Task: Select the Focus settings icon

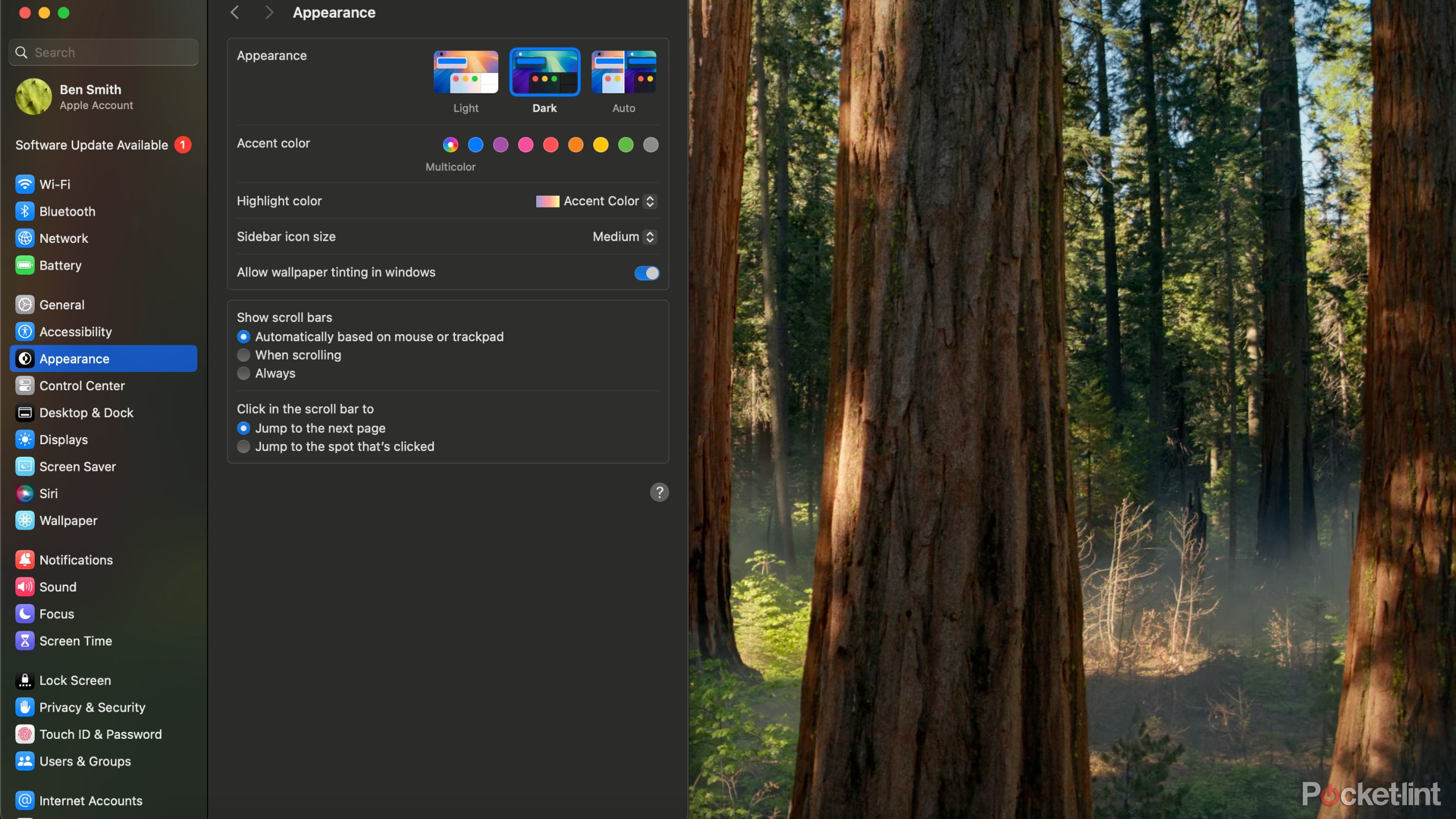Action: coord(24,613)
